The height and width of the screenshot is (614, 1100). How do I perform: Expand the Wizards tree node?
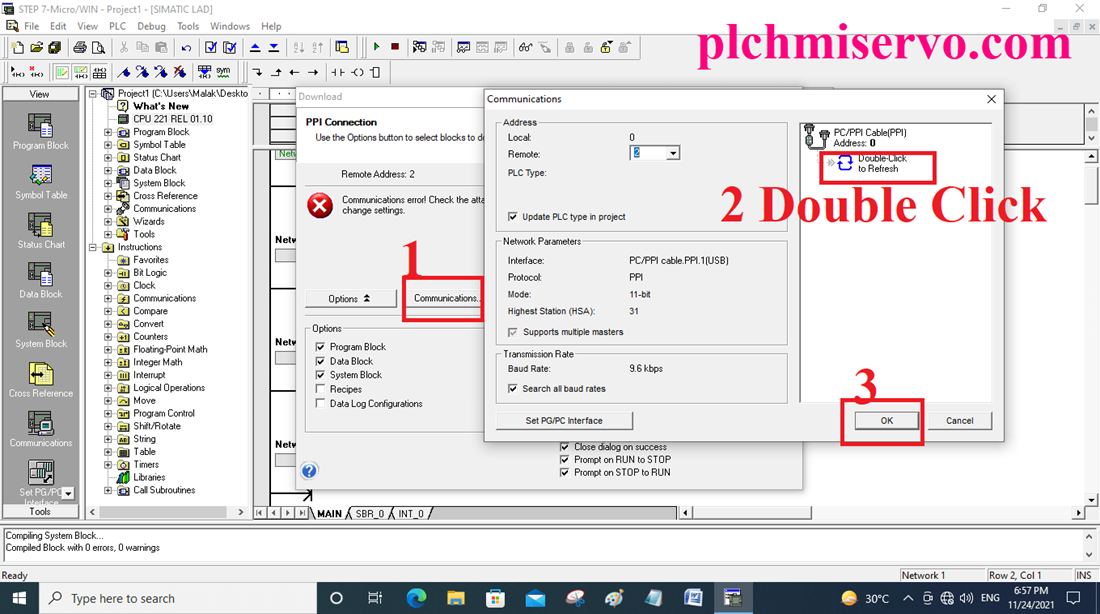[x=108, y=222]
